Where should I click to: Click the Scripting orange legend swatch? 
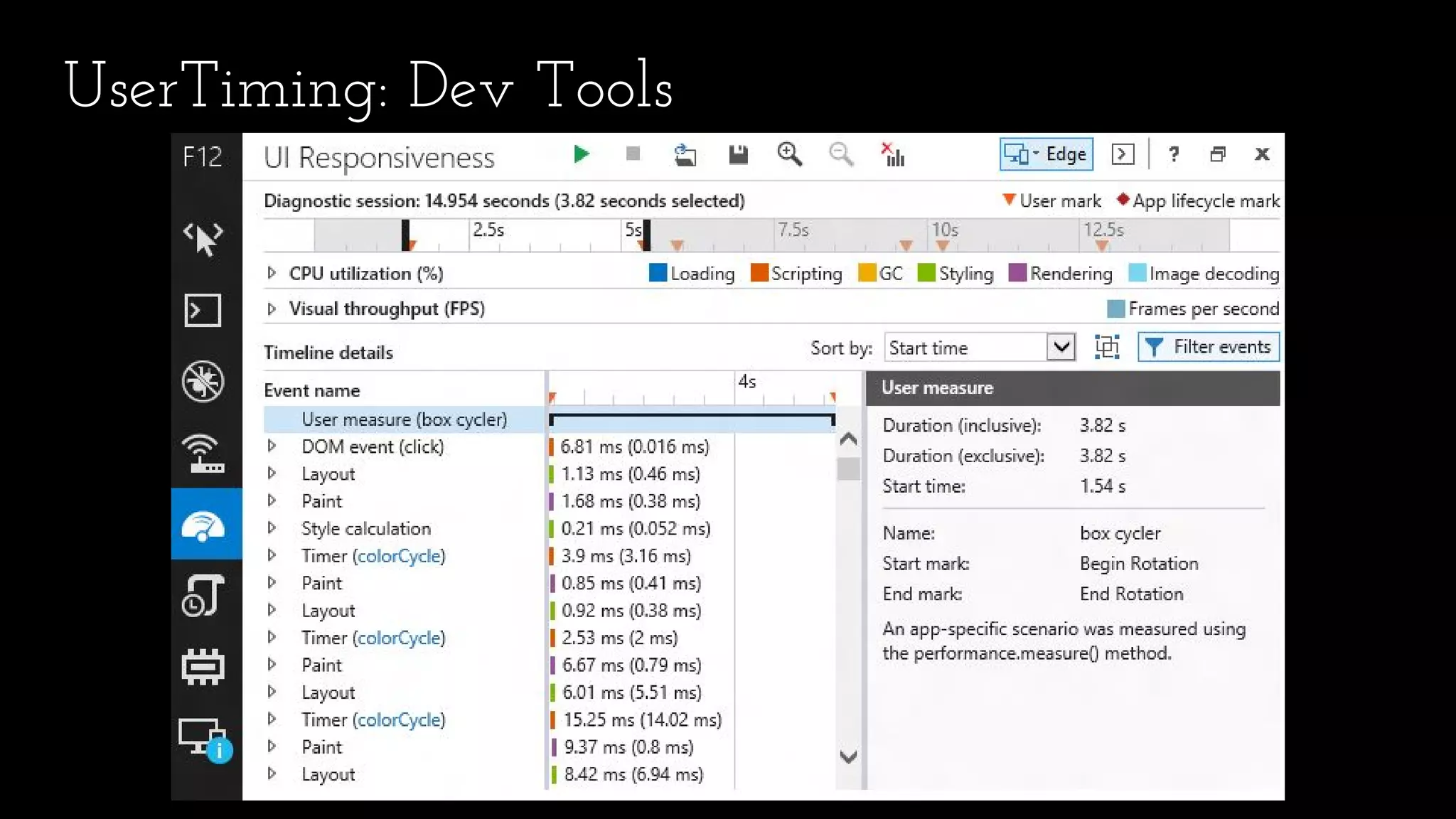[x=759, y=273]
